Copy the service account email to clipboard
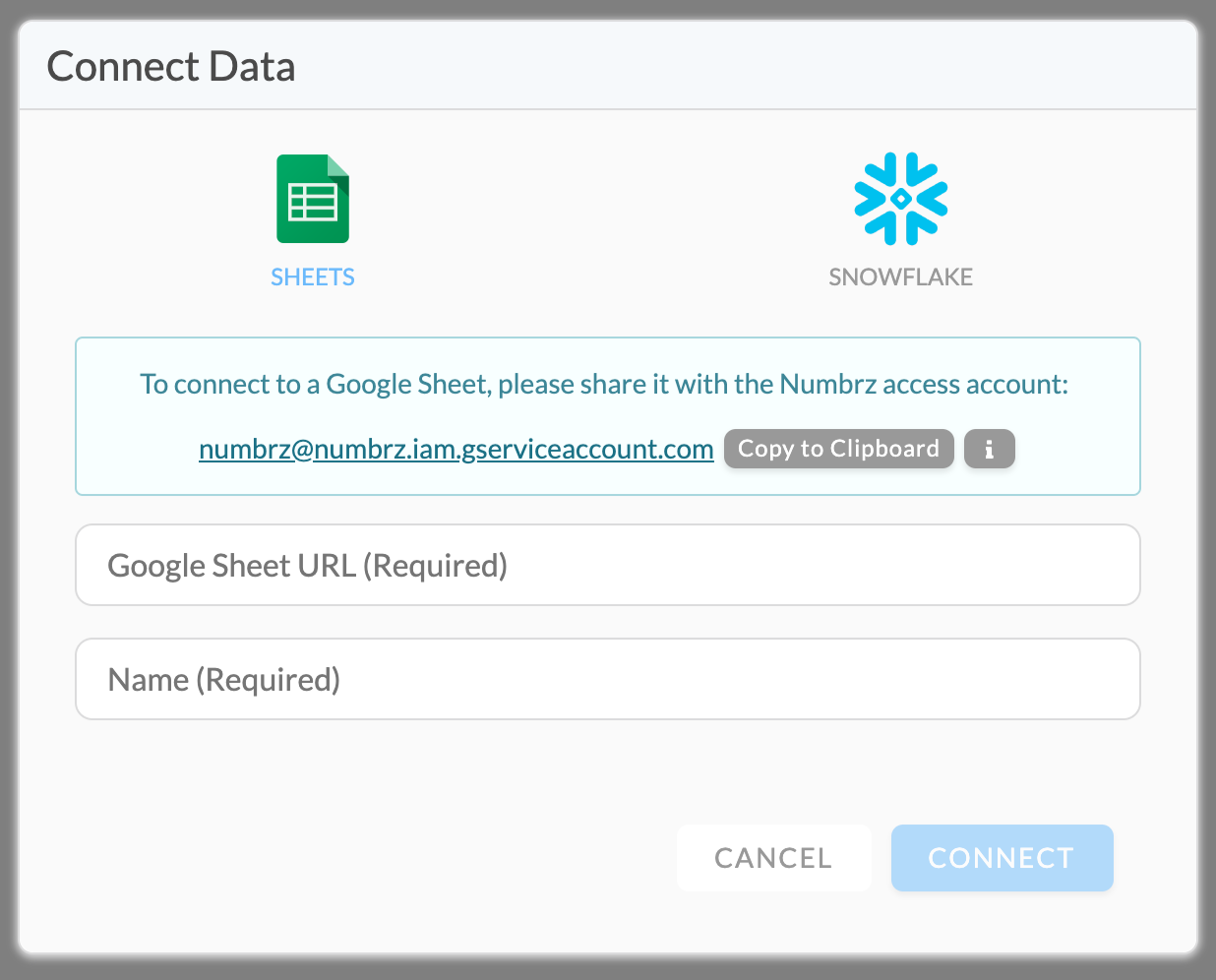 pos(839,449)
